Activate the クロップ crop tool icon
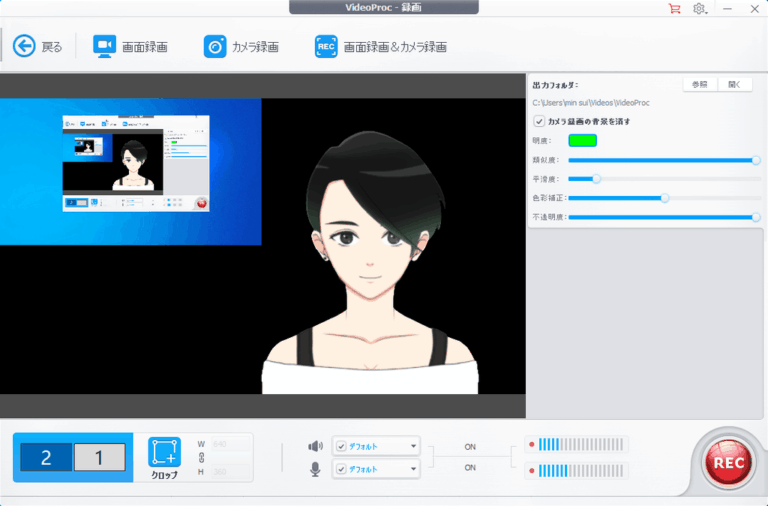 [164, 453]
